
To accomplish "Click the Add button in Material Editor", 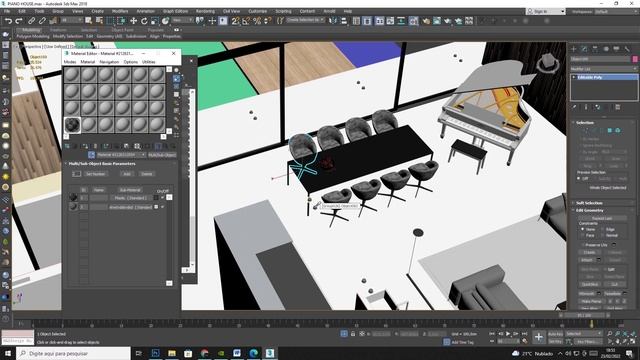I will [127, 174].
